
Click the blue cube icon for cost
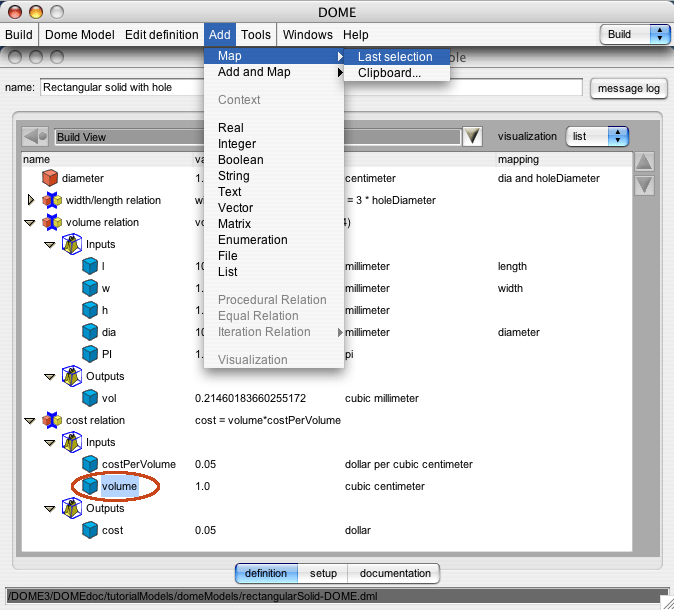[x=90, y=530]
